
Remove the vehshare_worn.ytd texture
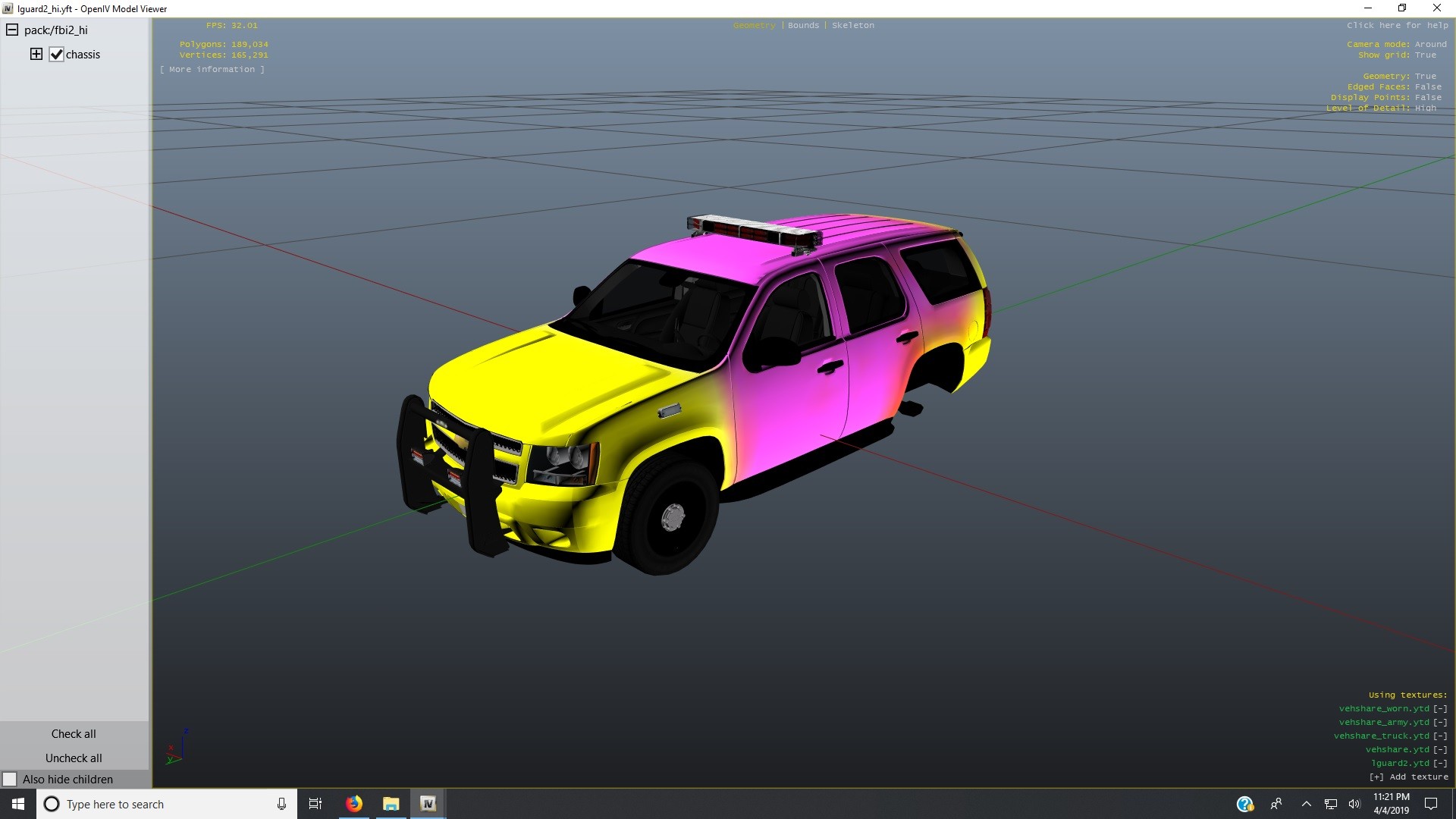[1440, 708]
